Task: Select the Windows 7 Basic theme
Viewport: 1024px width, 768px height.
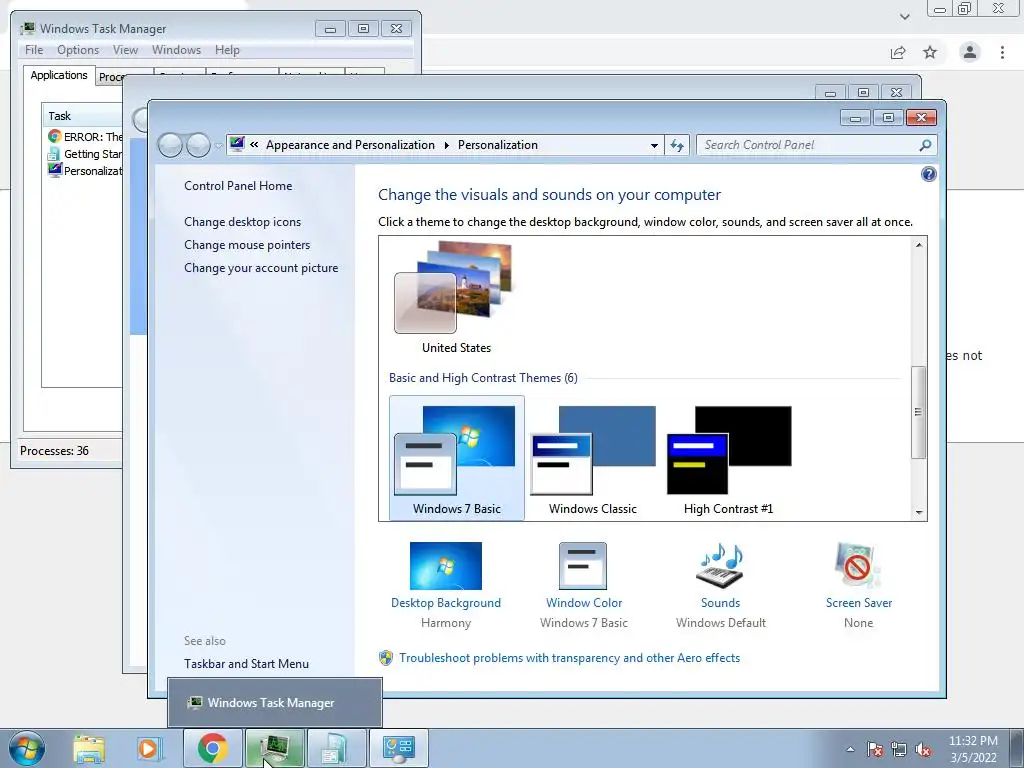Action: pyautogui.click(x=456, y=458)
